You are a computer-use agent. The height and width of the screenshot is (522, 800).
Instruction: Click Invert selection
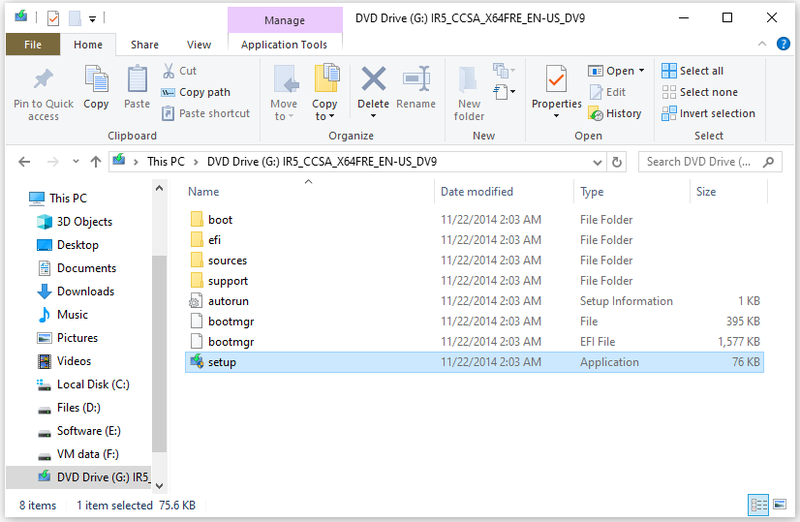coord(708,113)
